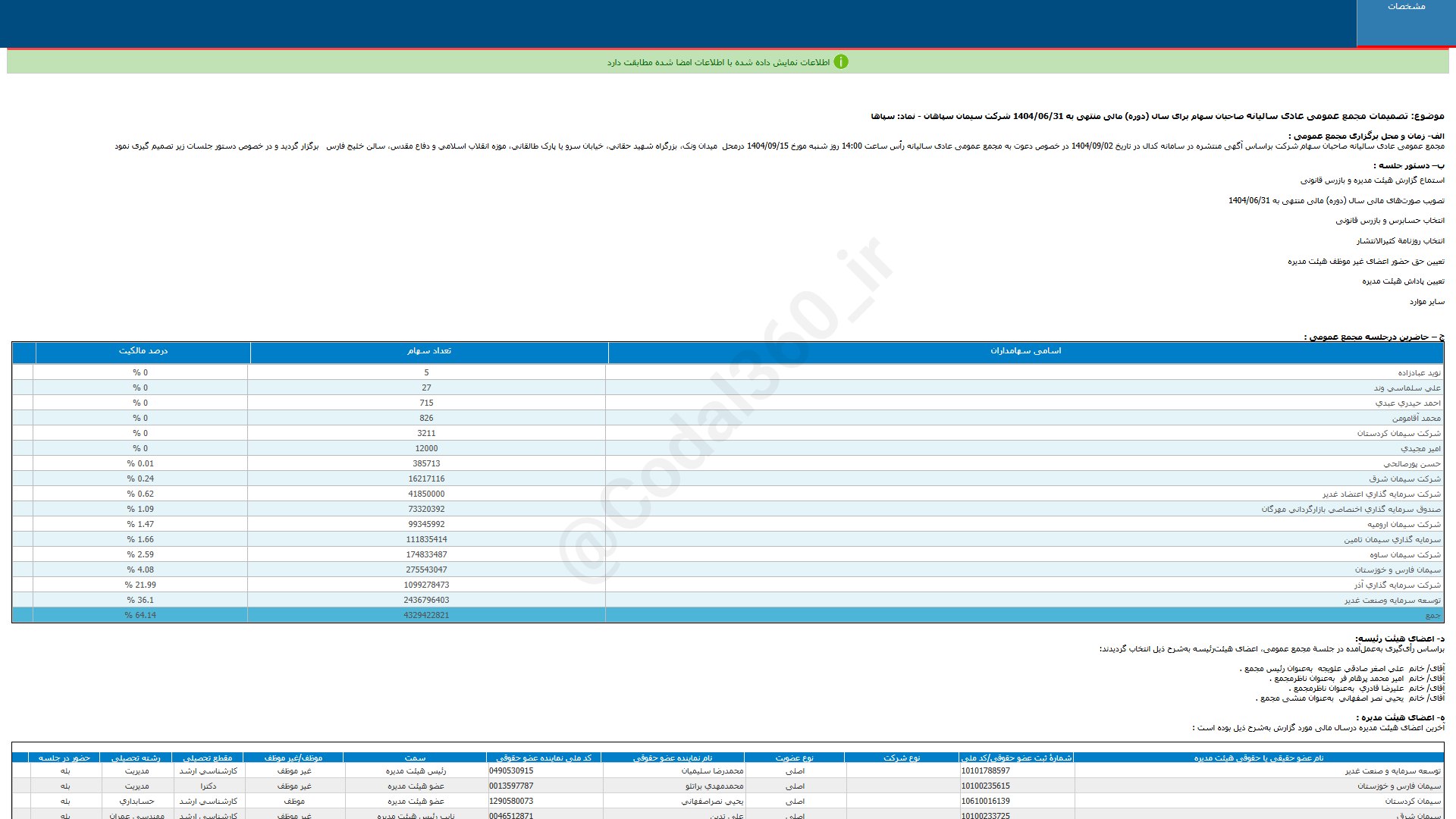Click the 64.14 % total ownership cell
1456x819 pixels.
point(140,615)
